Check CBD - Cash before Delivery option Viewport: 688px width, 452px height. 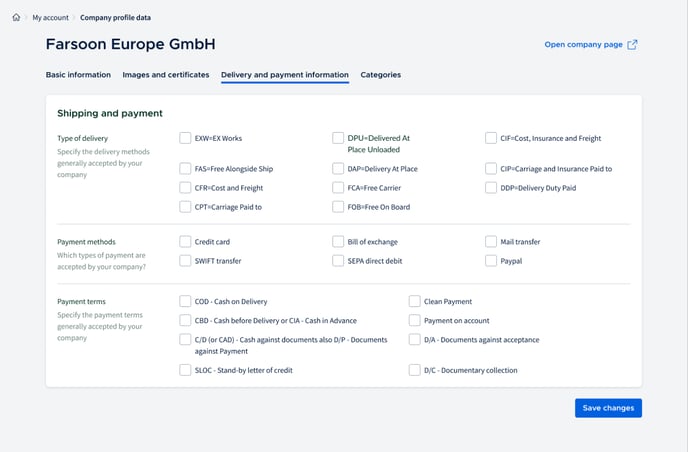pos(185,321)
